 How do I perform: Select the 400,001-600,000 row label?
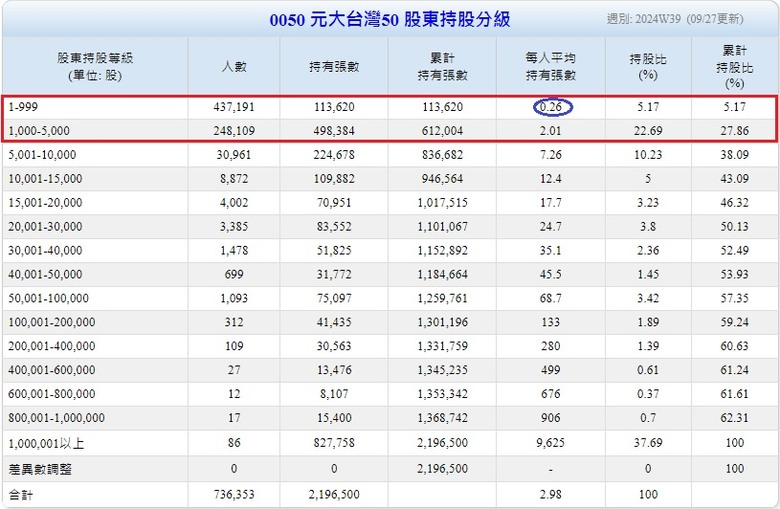click(52, 370)
